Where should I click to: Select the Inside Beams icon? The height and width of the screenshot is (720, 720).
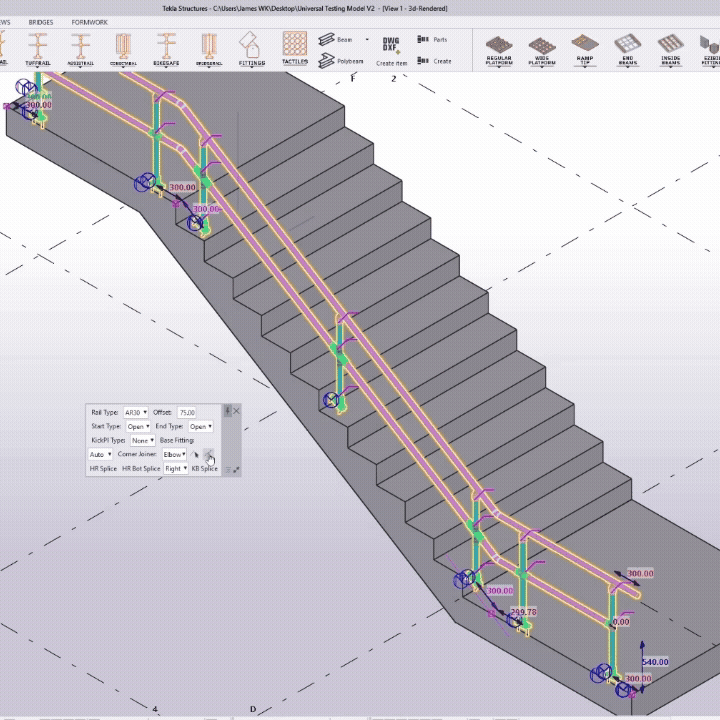click(x=670, y=47)
